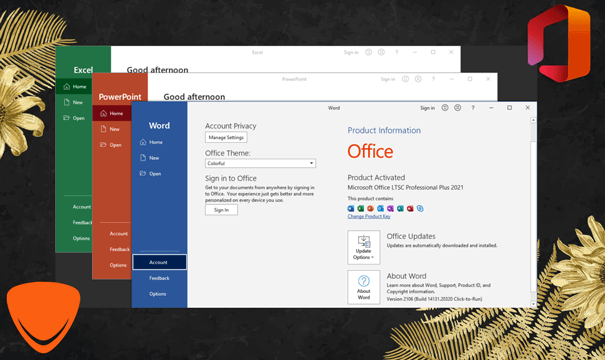
Task: Click the Manage Settings button
Action: pyautogui.click(x=226, y=137)
